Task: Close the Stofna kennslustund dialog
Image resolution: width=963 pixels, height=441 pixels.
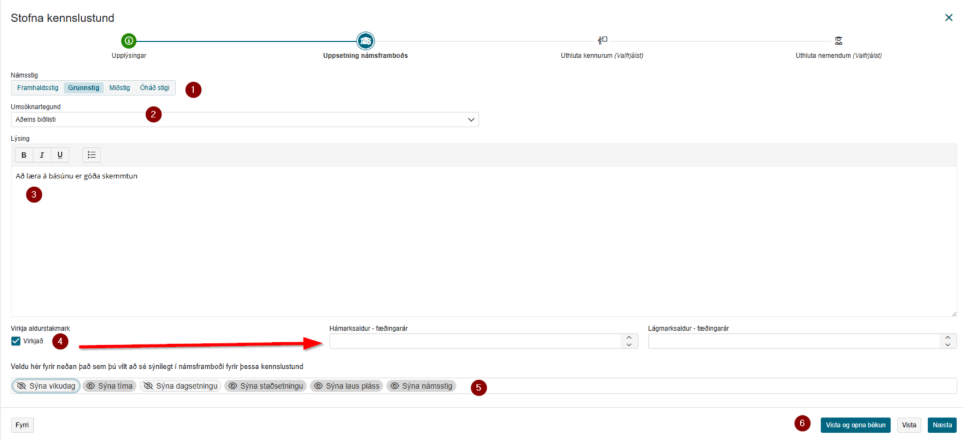Action: pos(949,18)
